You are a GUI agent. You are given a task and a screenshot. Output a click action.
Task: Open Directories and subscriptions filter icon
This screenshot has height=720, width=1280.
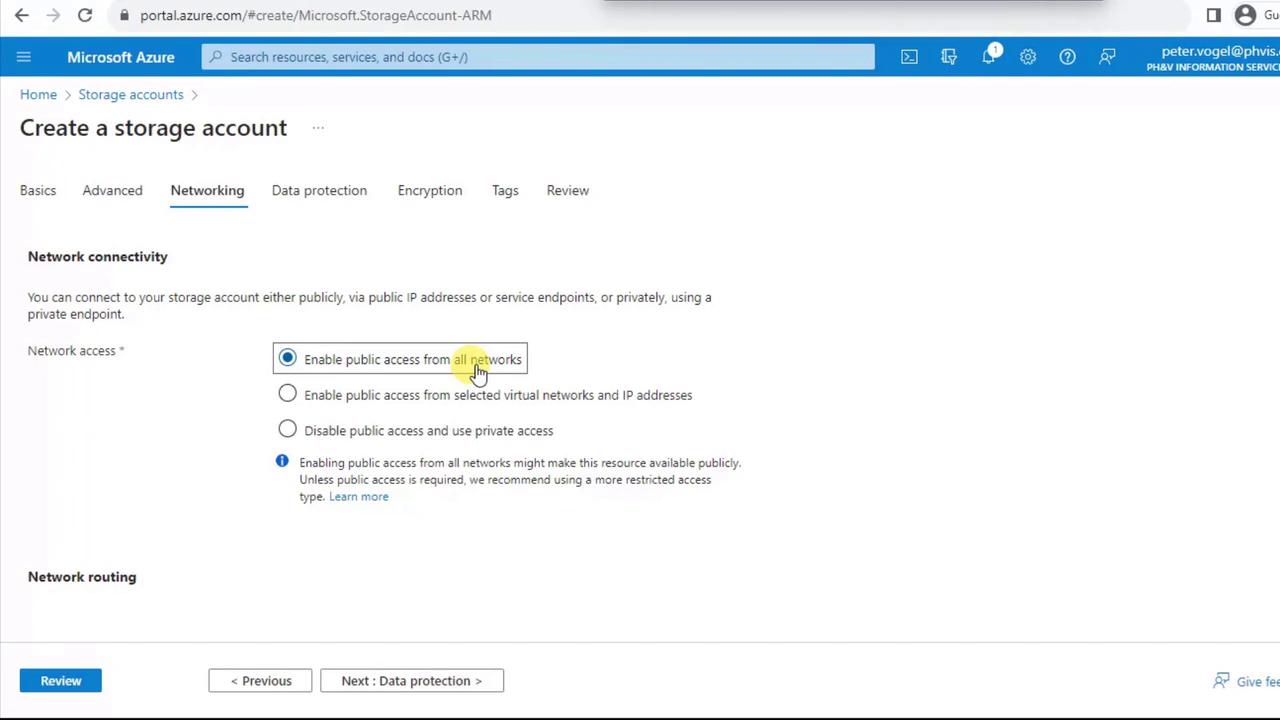[x=949, y=57]
